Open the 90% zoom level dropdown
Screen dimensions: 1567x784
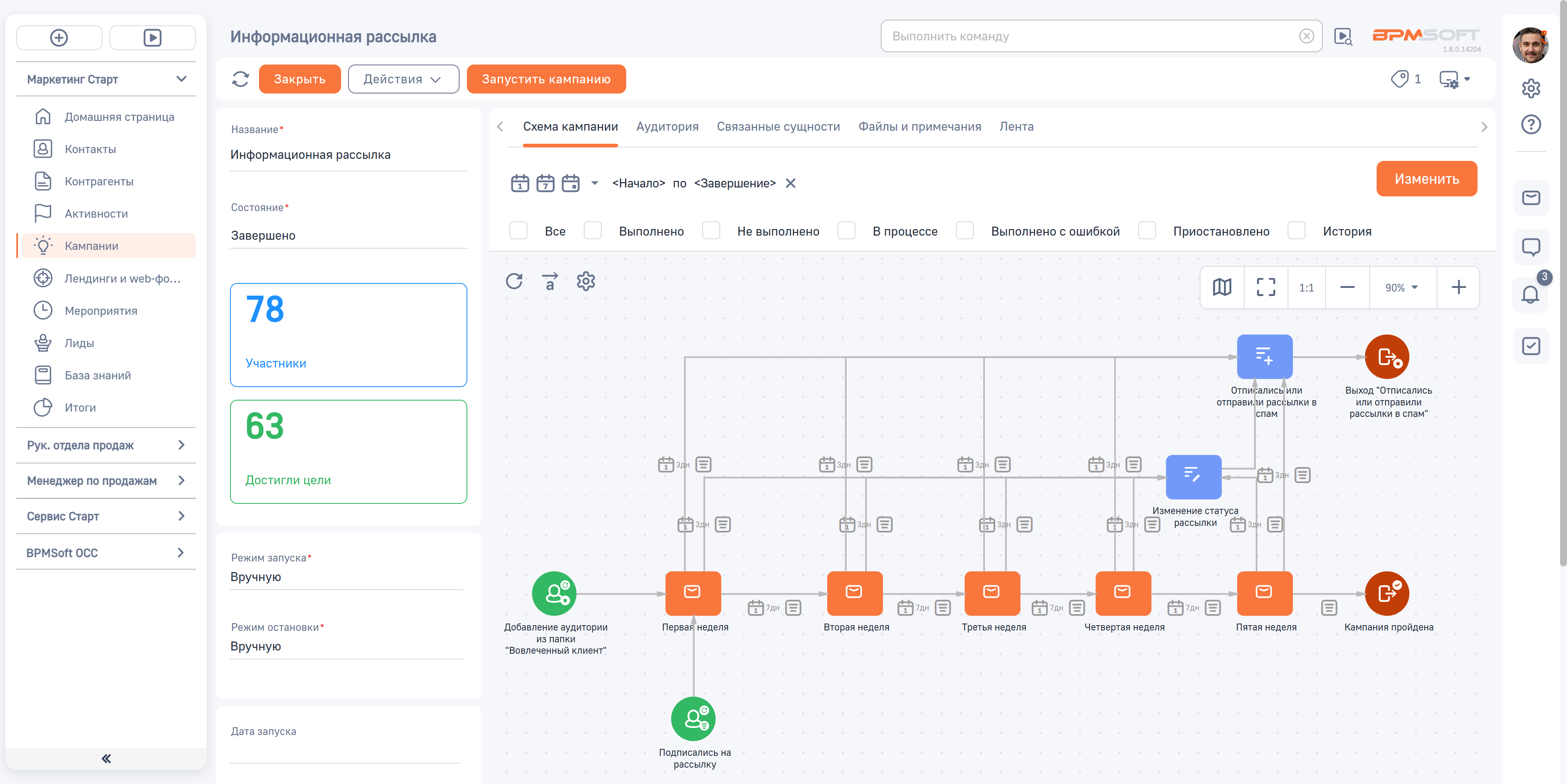click(1402, 287)
